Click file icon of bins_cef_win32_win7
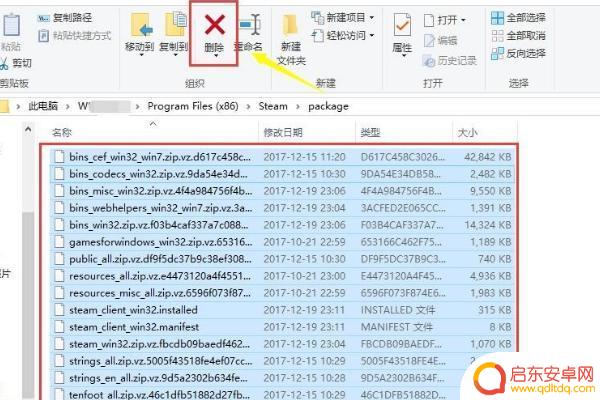 [x=59, y=157]
